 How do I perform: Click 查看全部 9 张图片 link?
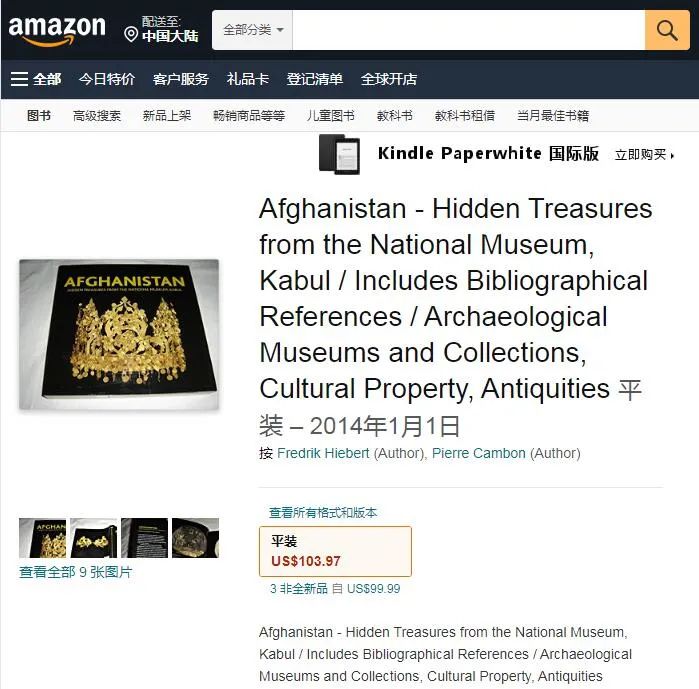pyautogui.click(x=76, y=572)
